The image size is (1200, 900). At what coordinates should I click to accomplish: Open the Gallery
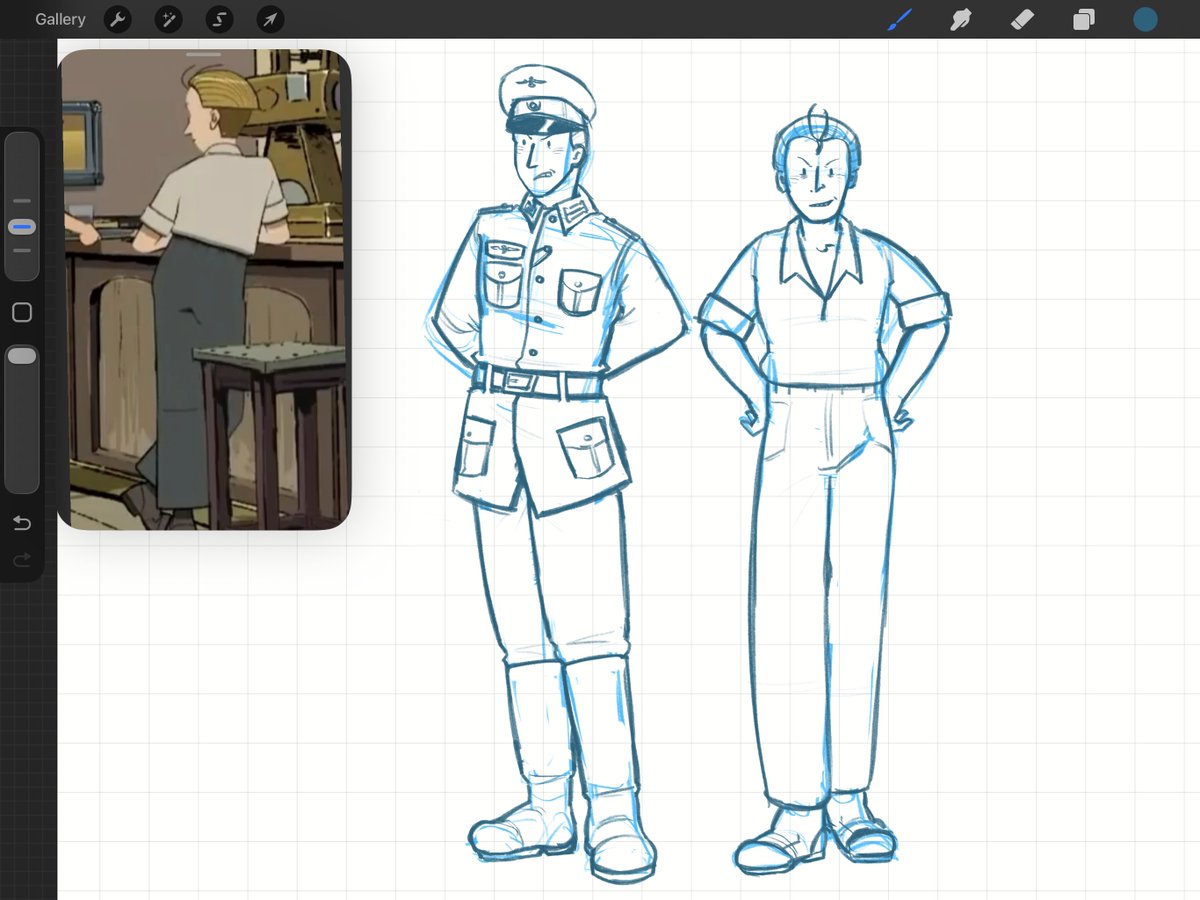(60, 19)
